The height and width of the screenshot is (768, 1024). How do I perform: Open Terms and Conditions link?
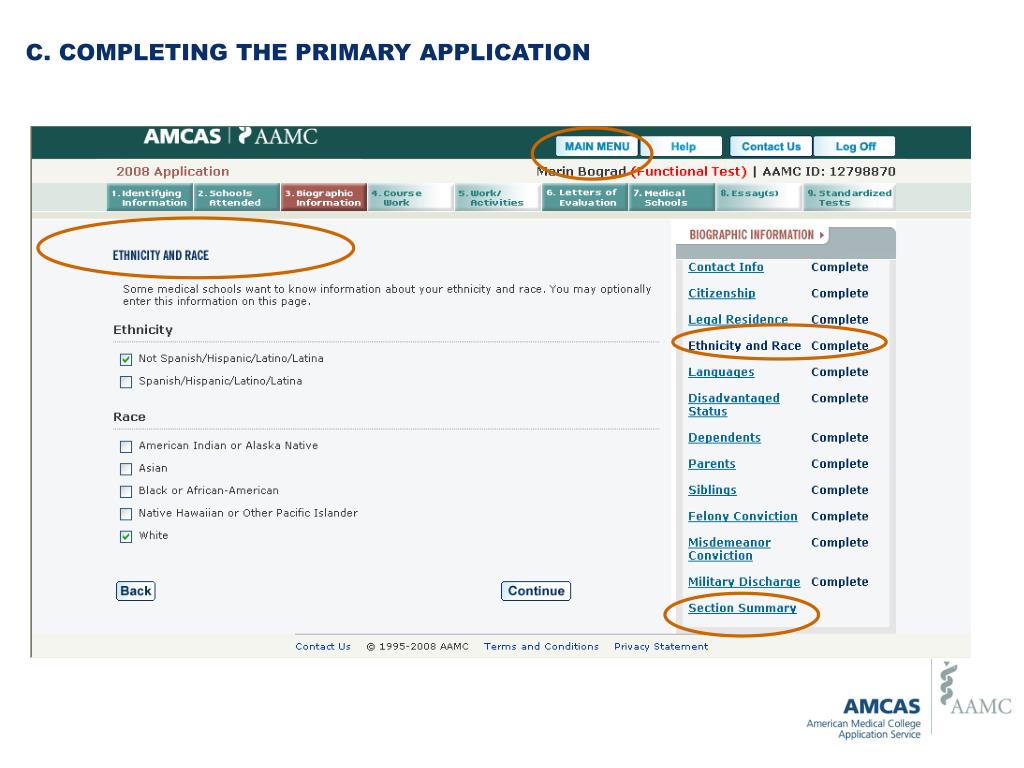coord(541,647)
